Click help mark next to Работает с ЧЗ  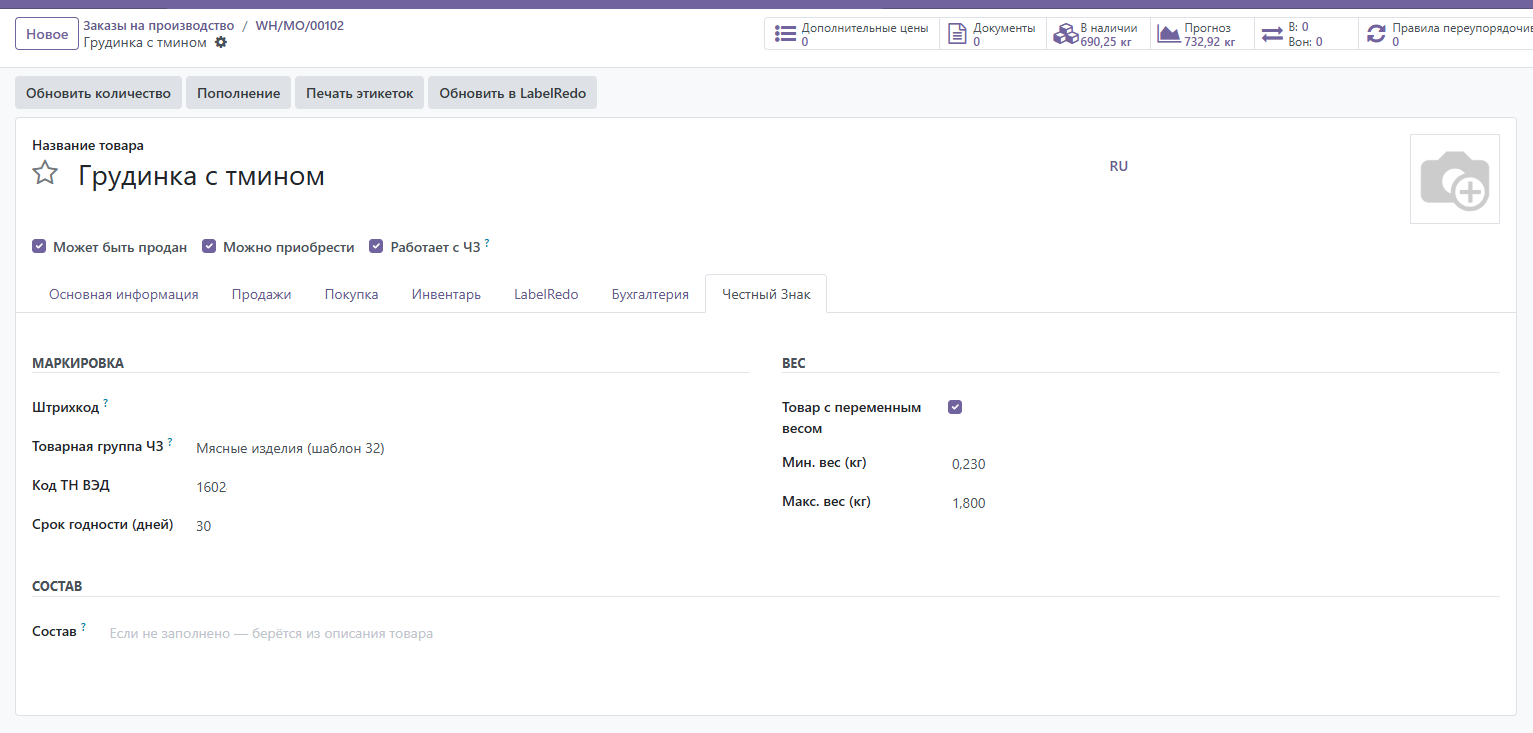pyautogui.click(x=487, y=242)
